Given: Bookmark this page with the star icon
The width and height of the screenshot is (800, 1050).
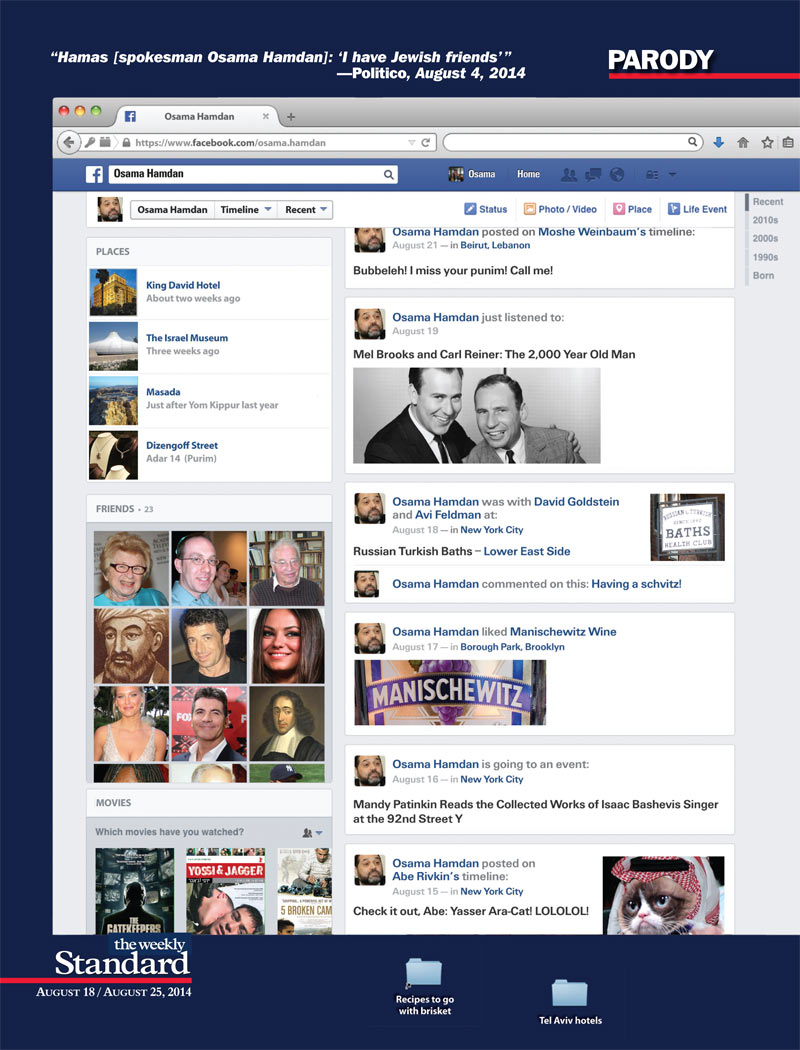Looking at the screenshot, I should tap(767, 143).
